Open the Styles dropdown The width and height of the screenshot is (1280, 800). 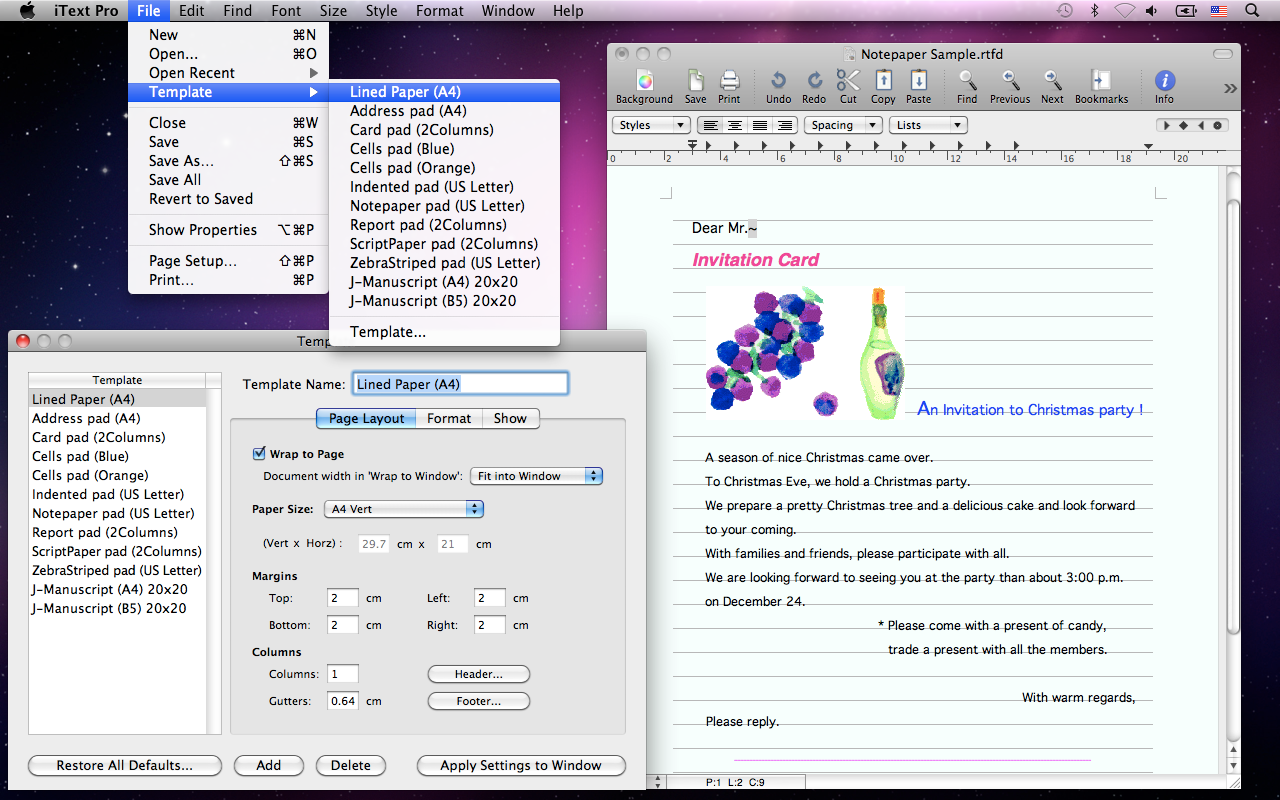[651, 125]
